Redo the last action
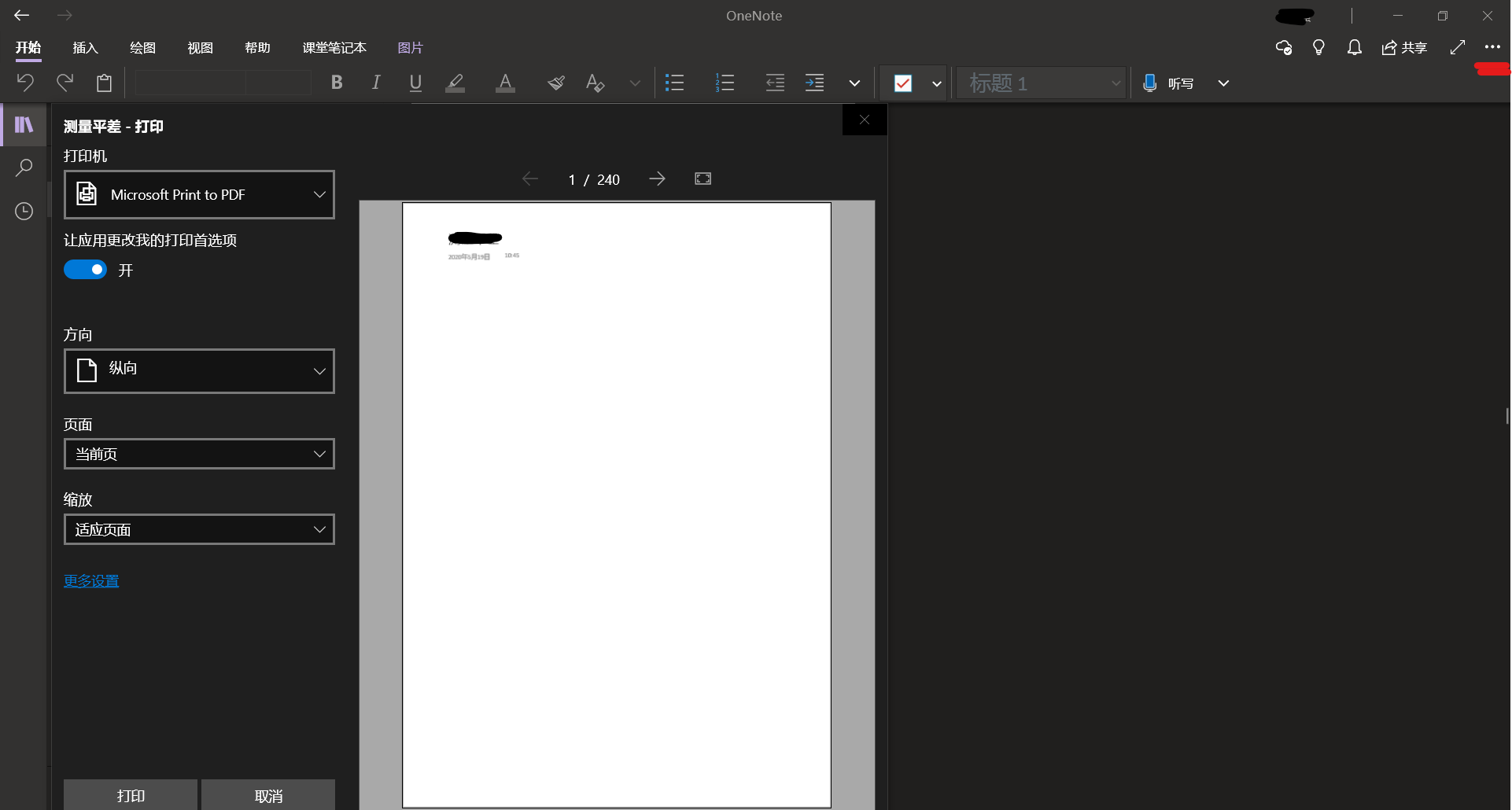Image resolution: width=1512 pixels, height=810 pixels. 65,83
